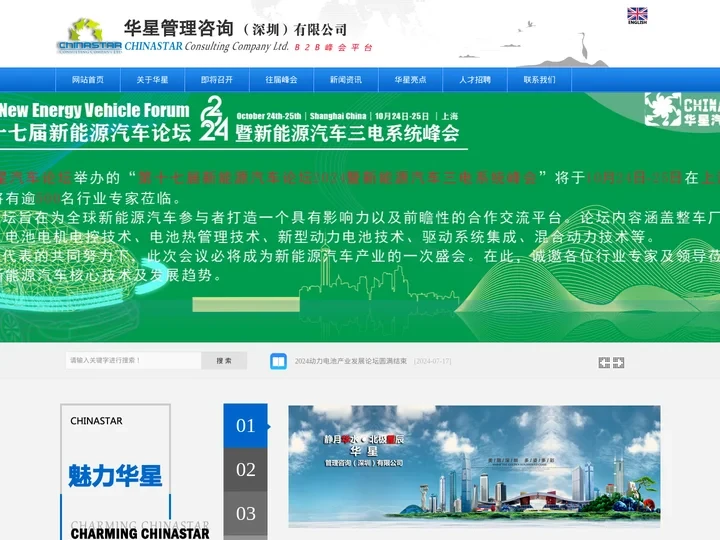The image size is (720, 540).
Task: Select slide tab 02
Action: 246,470
